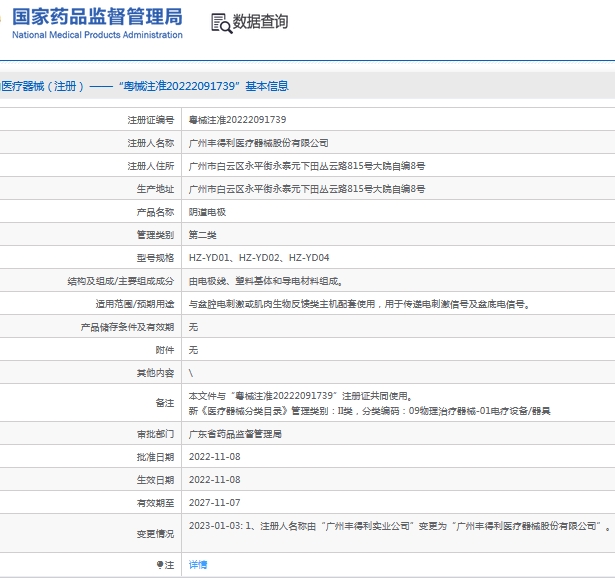Click expiry date 2027-11-07
This screenshot has height=582, width=615.
215,503
